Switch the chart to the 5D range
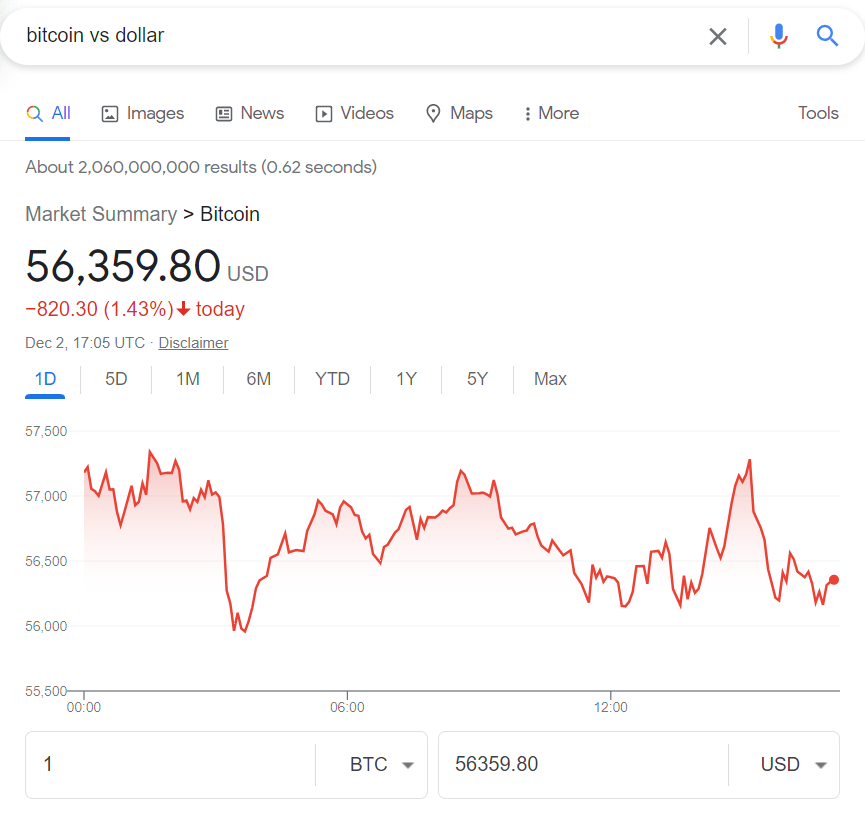The width and height of the screenshot is (865, 819). tap(114, 379)
